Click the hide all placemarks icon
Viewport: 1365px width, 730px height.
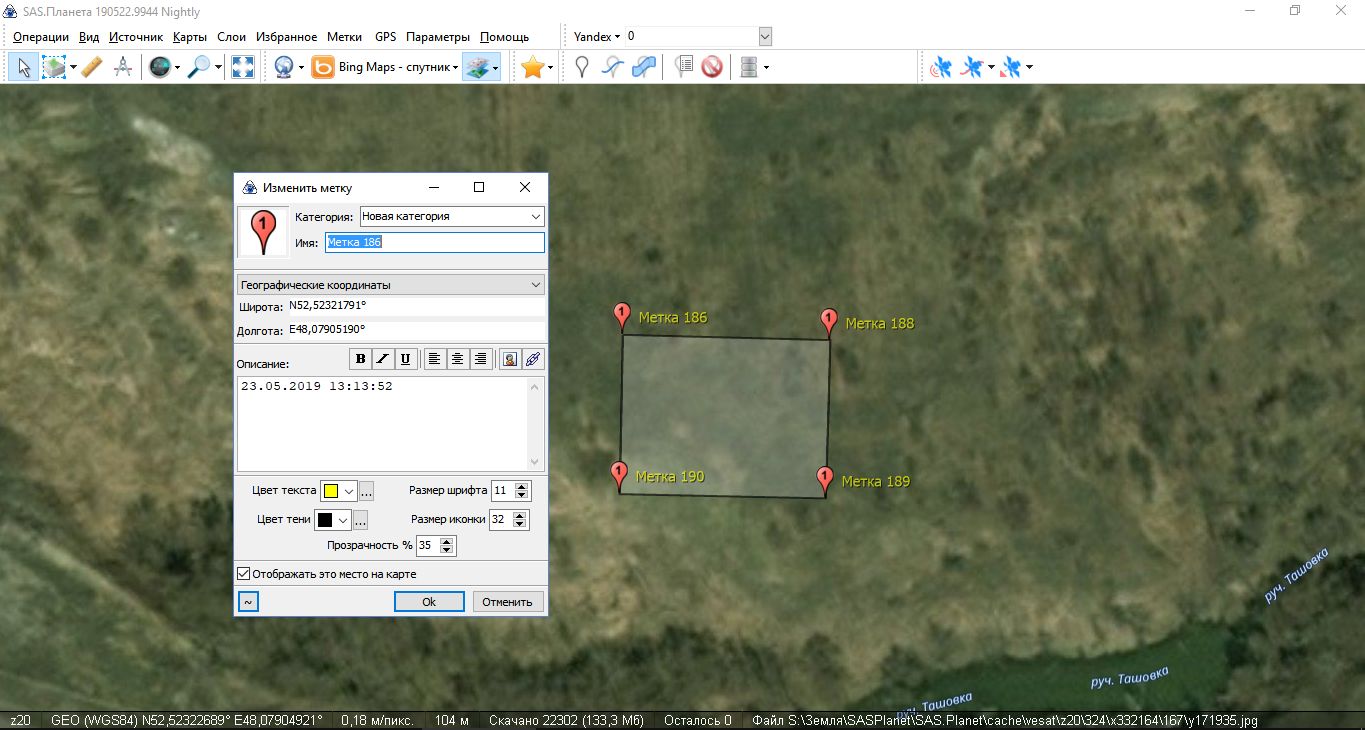(711, 67)
